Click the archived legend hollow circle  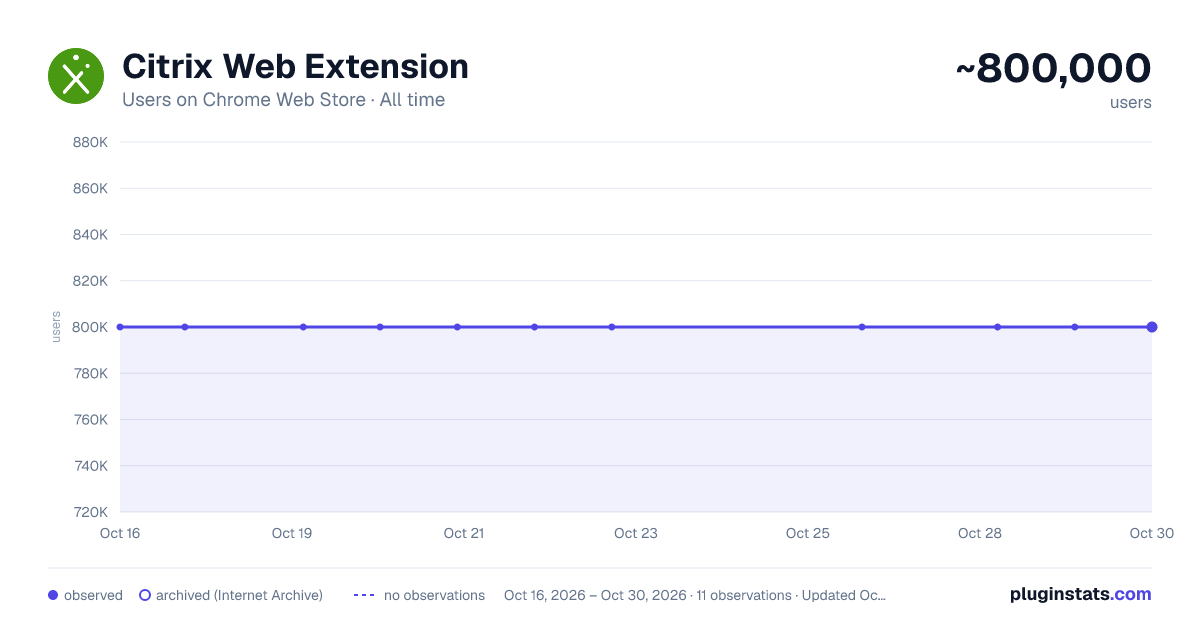pos(145,595)
